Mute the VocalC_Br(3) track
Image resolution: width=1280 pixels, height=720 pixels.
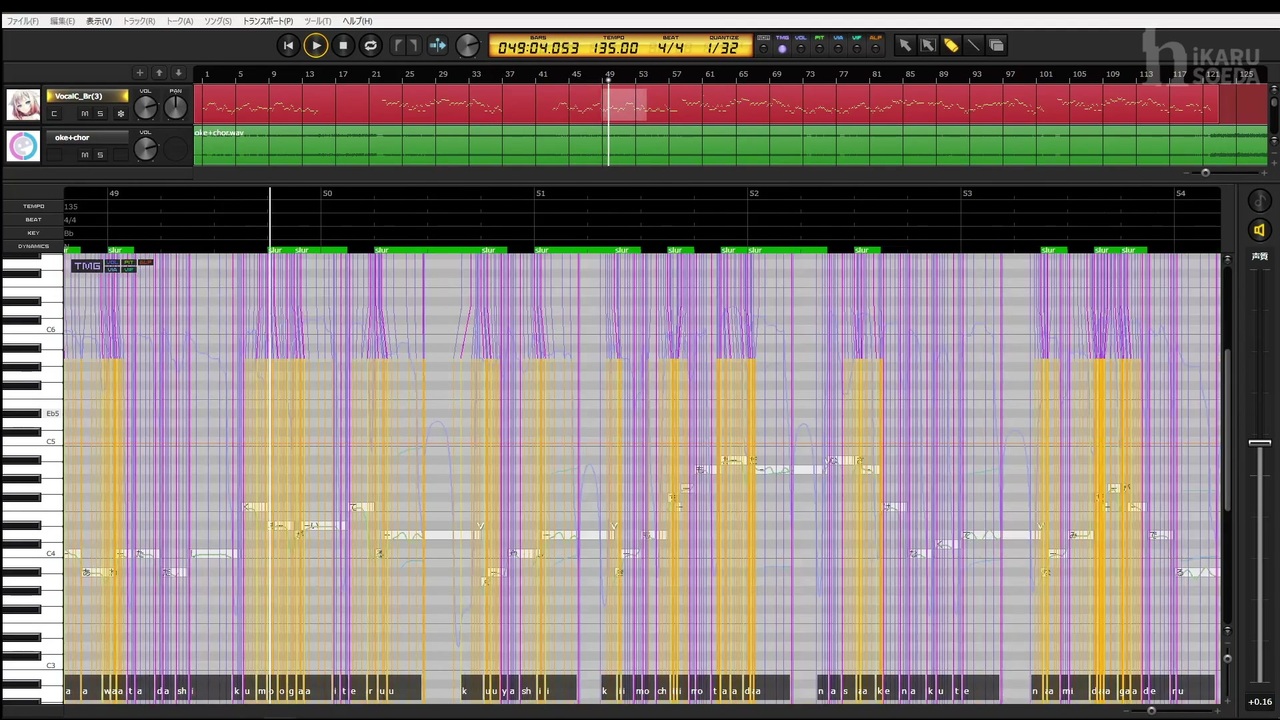coord(85,113)
